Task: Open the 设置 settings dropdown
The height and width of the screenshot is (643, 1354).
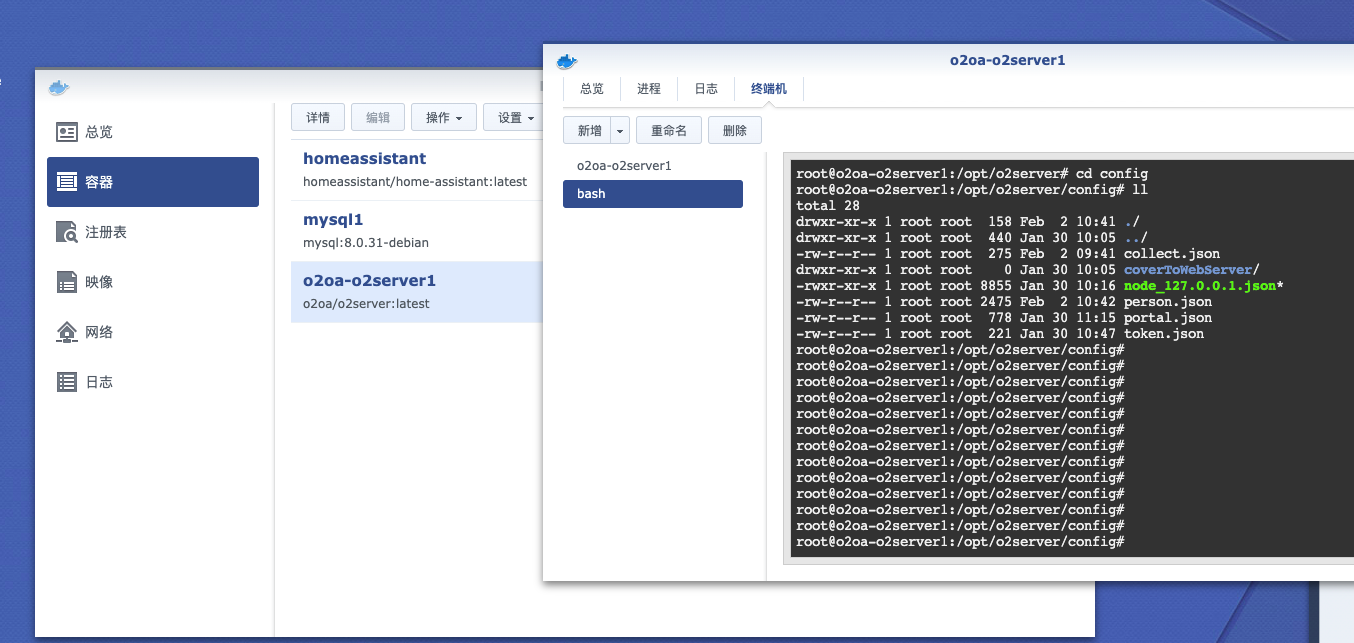Action: point(513,117)
